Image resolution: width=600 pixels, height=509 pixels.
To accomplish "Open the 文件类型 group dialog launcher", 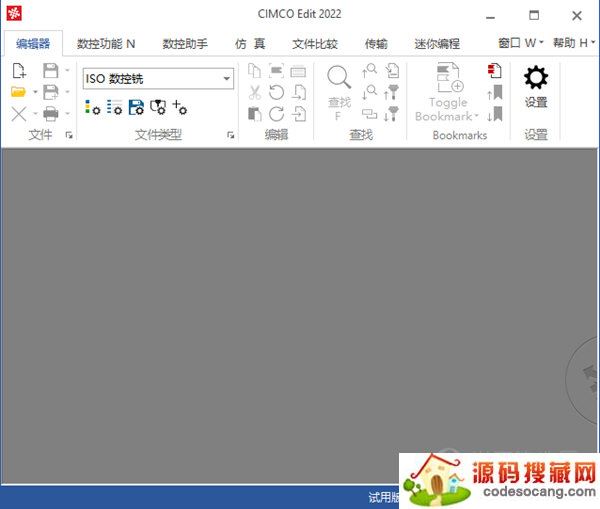I will click(x=230, y=135).
